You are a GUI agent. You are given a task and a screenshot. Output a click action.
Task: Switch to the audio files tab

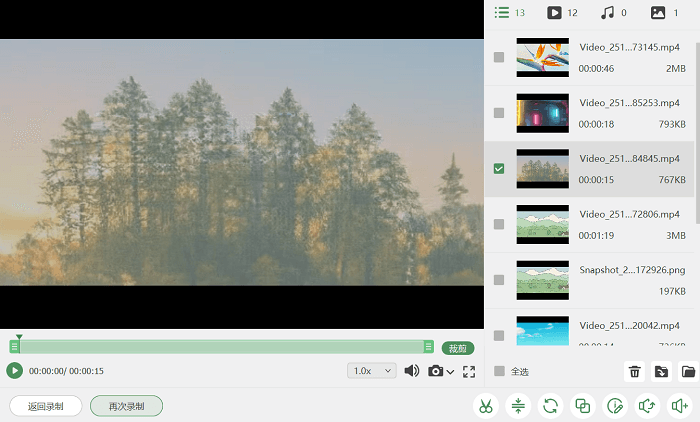(613, 13)
